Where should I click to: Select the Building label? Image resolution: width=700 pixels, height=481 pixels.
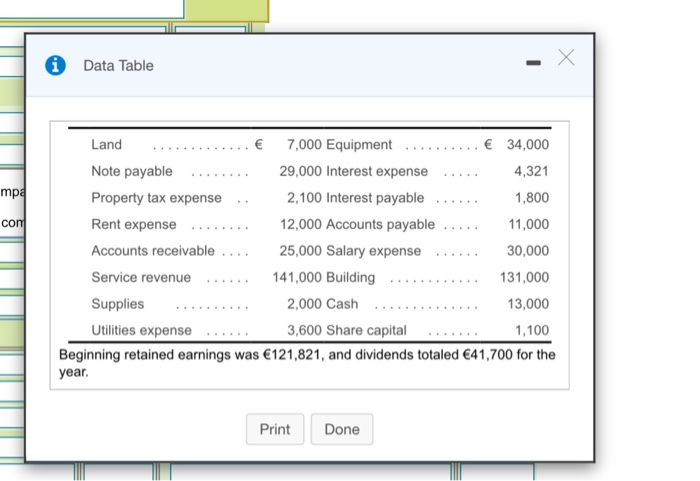350,278
